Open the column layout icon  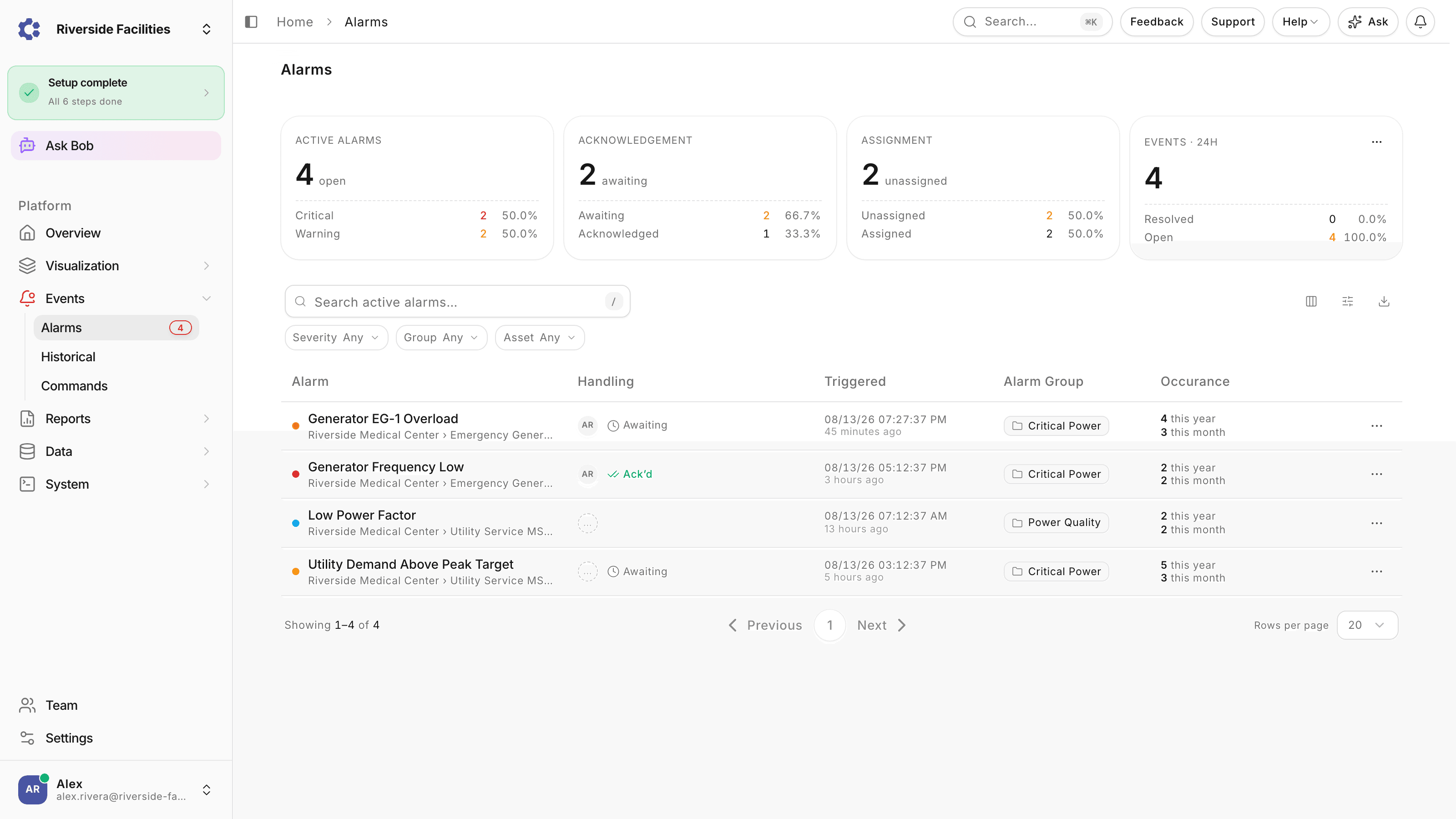click(x=1311, y=301)
